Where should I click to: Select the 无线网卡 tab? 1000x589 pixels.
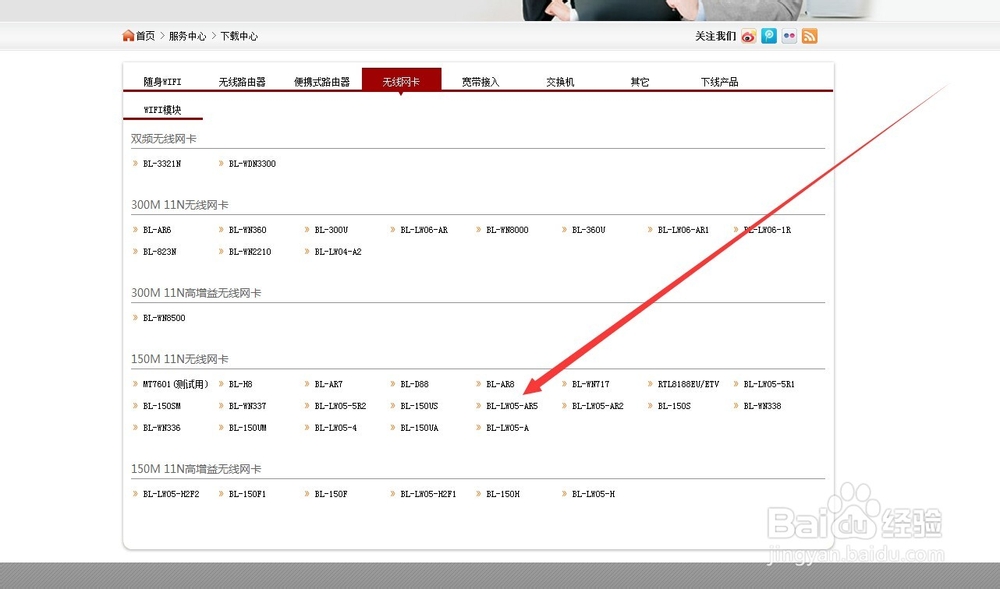401,80
